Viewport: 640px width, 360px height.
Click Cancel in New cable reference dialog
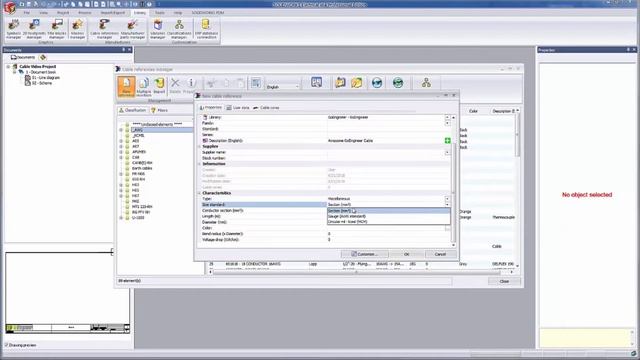[x=440, y=254]
